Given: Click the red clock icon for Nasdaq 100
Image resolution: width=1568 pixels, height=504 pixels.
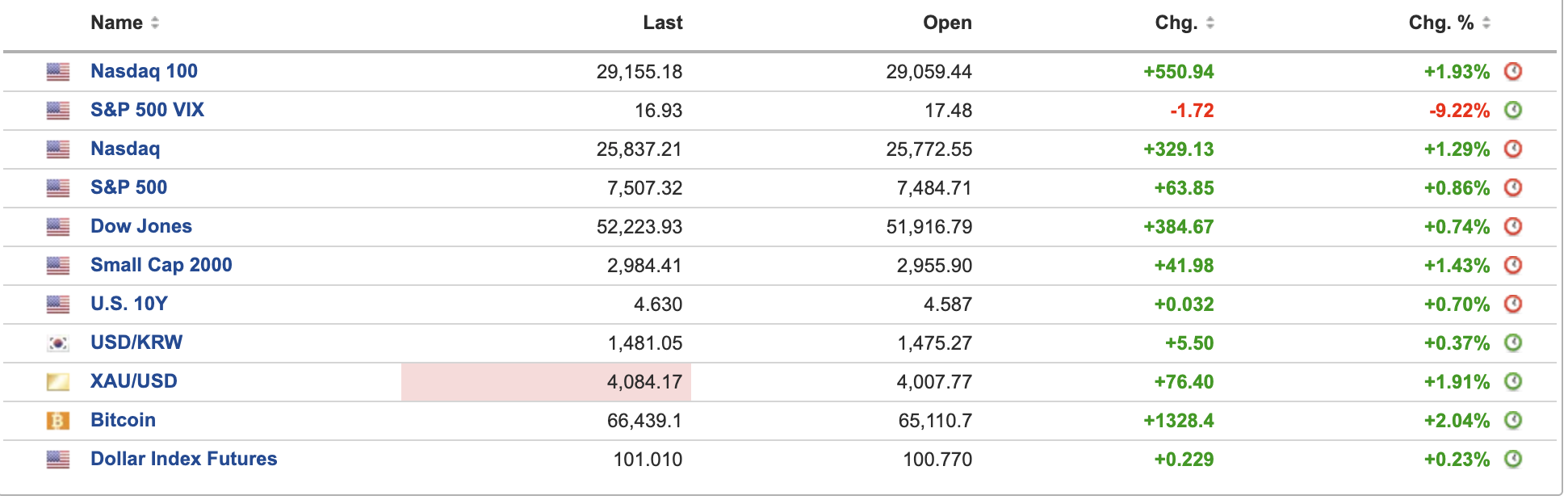Looking at the screenshot, I should click(x=1513, y=71).
